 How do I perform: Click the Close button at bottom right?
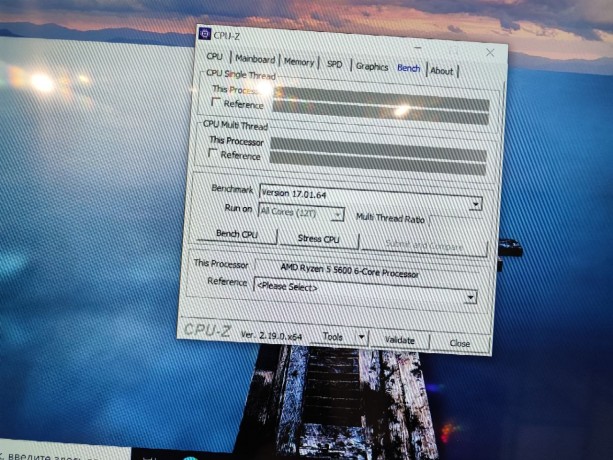[x=459, y=343]
